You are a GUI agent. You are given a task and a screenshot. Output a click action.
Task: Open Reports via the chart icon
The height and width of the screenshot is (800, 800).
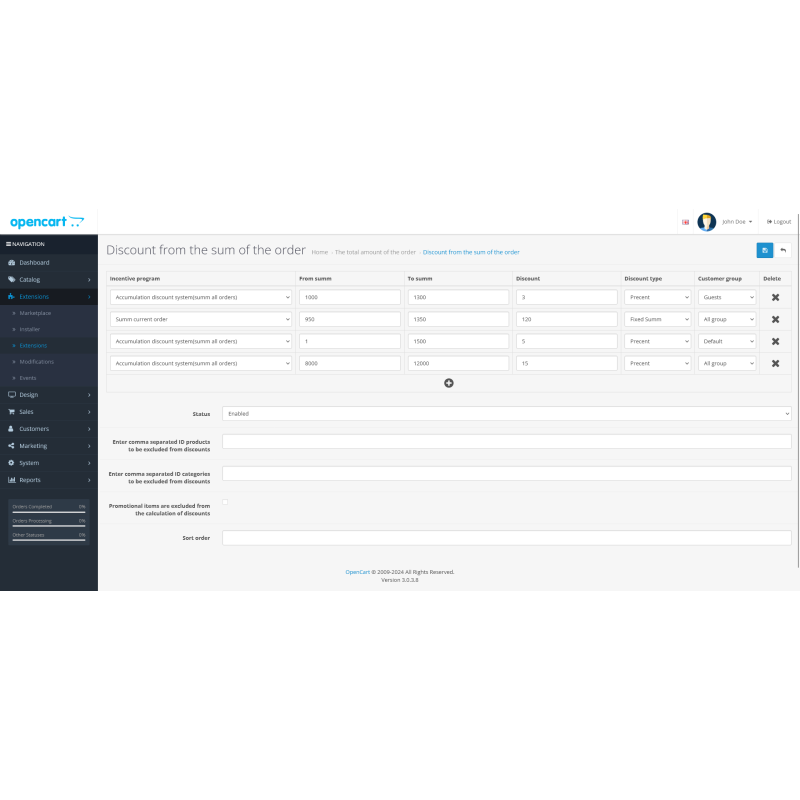click(x=11, y=479)
